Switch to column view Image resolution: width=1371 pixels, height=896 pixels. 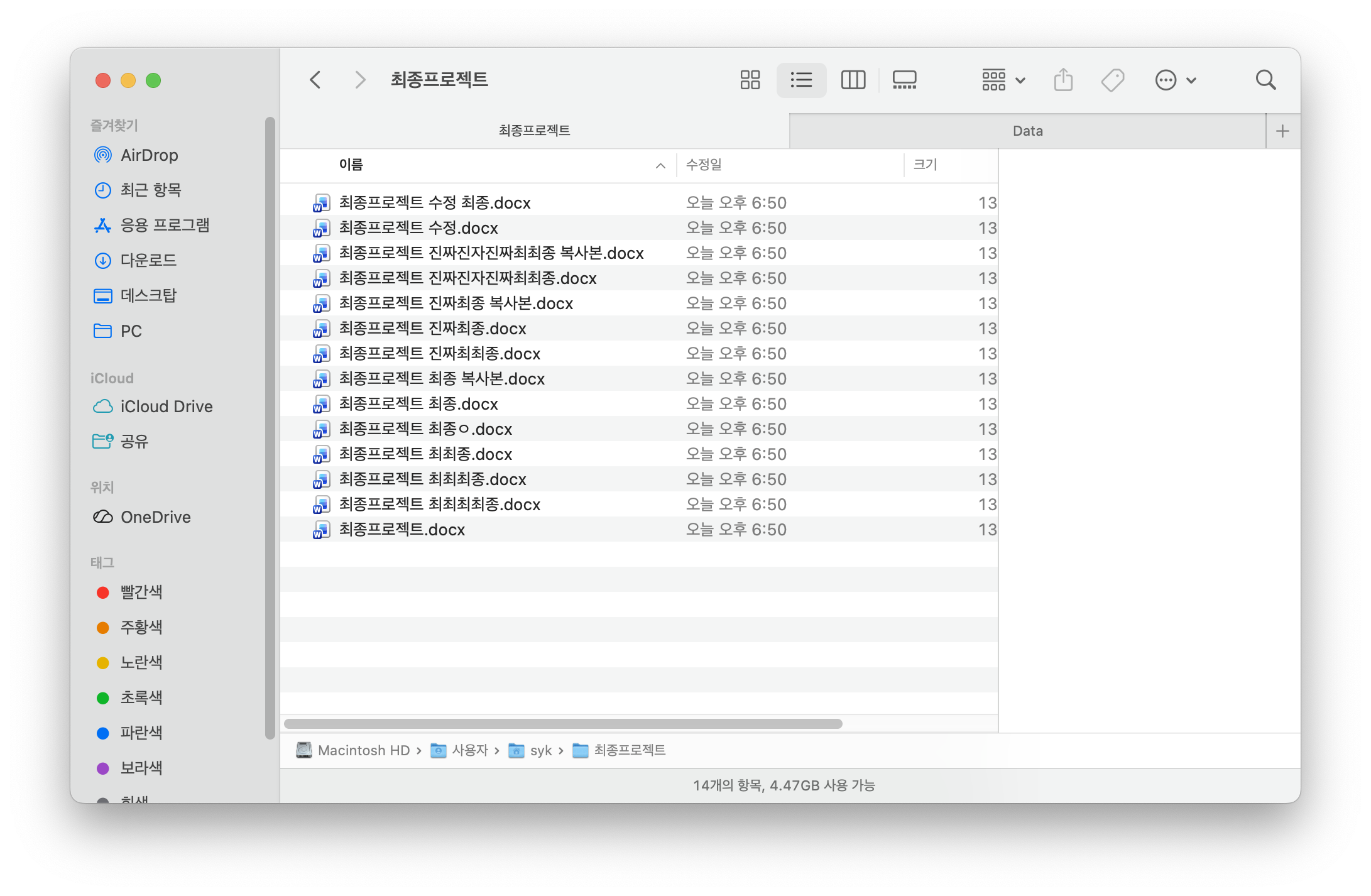853,80
